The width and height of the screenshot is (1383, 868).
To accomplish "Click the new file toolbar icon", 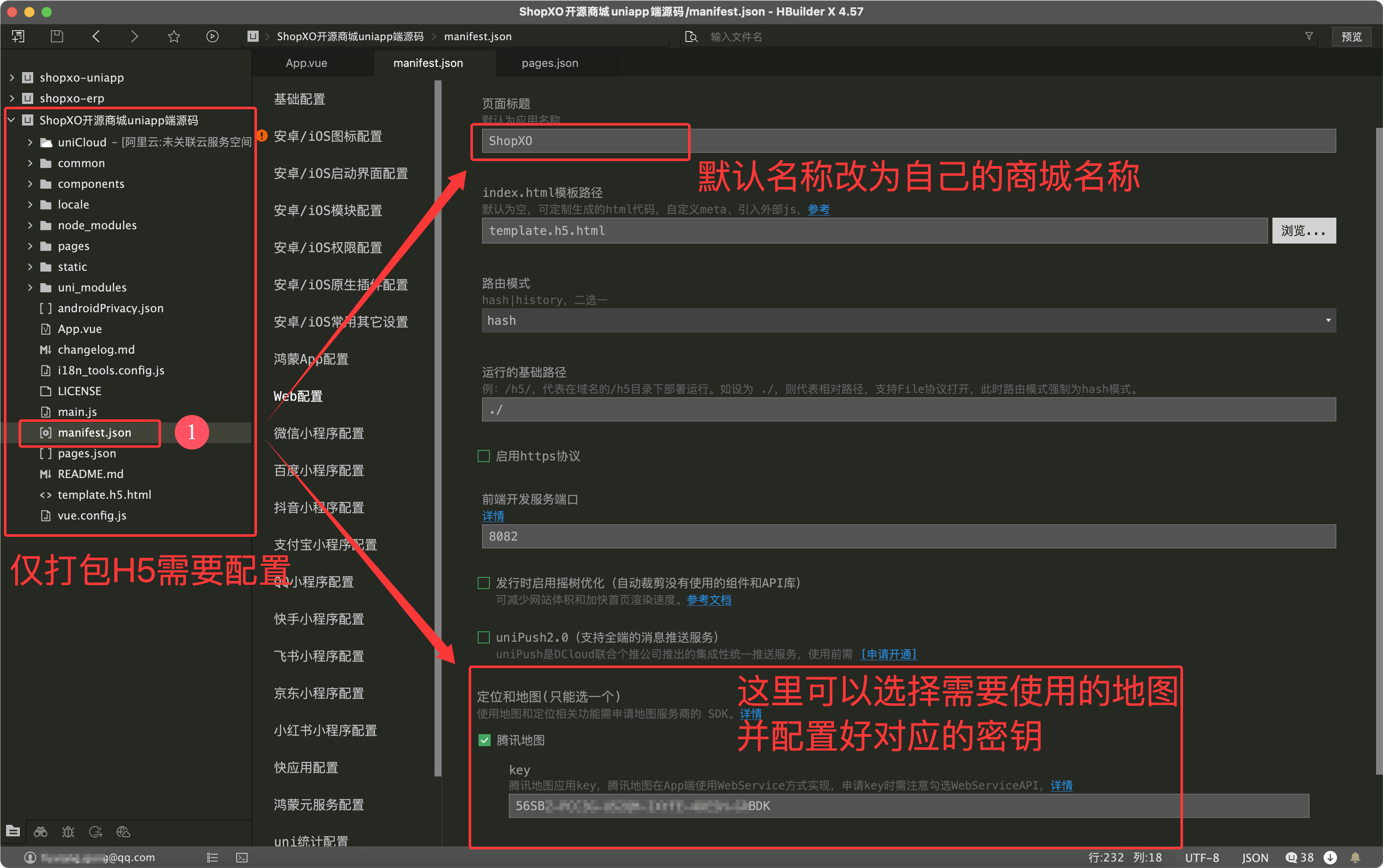I will (19, 36).
